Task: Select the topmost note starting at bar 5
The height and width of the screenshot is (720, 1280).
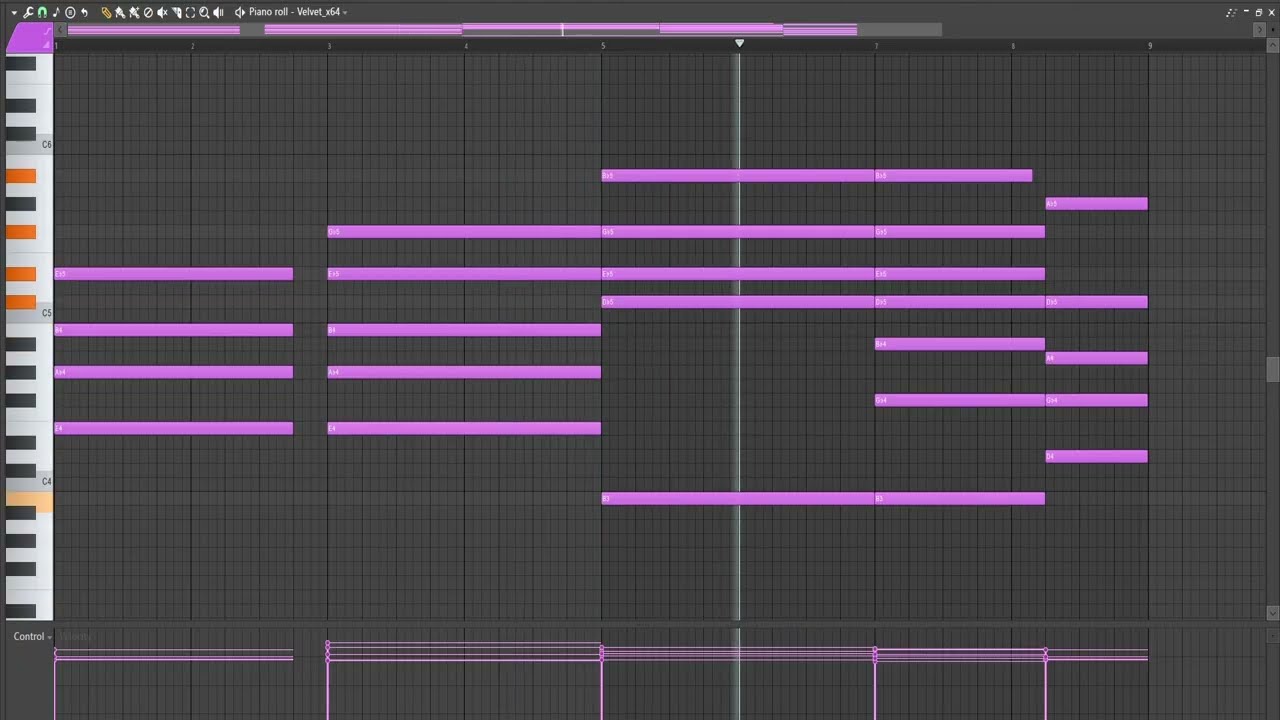Action: click(x=738, y=175)
